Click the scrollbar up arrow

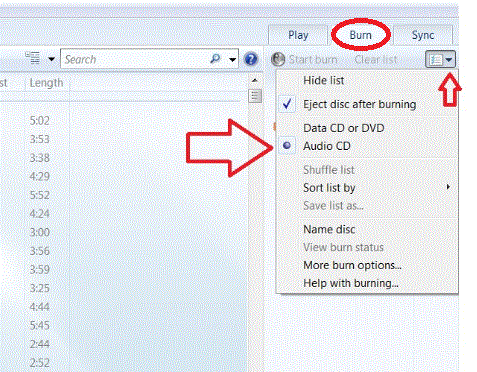pyautogui.click(x=255, y=80)
